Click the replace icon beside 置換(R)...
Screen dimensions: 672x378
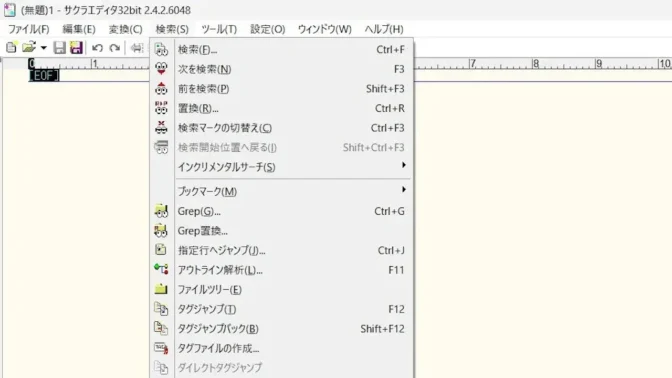pos(161,108)
